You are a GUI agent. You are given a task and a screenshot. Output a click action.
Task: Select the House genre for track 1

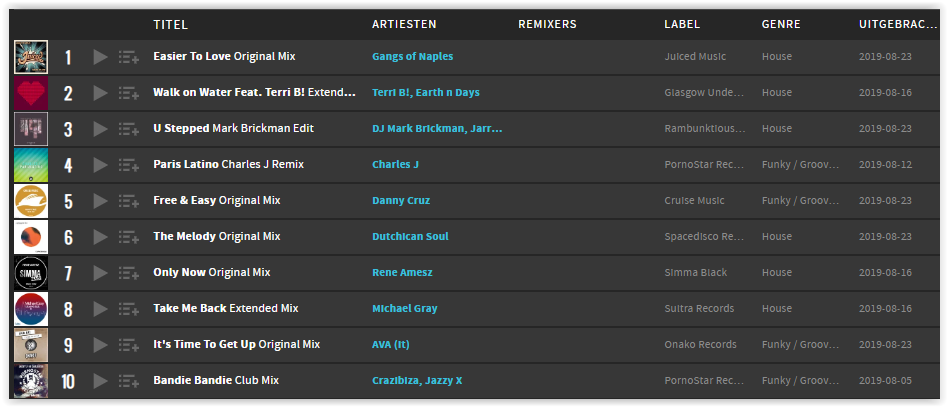coord(776,56)
